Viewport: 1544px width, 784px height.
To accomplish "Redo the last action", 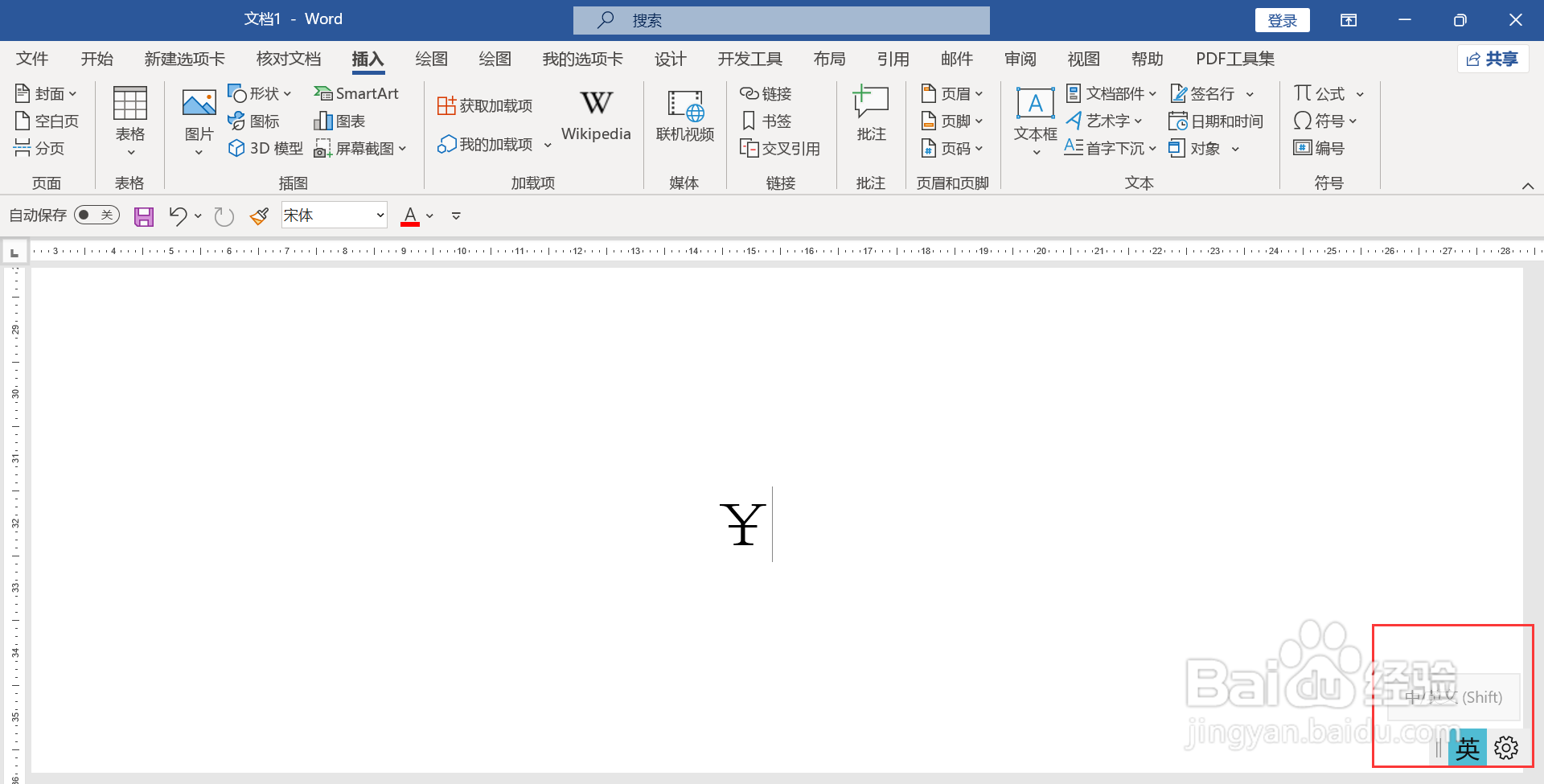I will coord(224,216).
